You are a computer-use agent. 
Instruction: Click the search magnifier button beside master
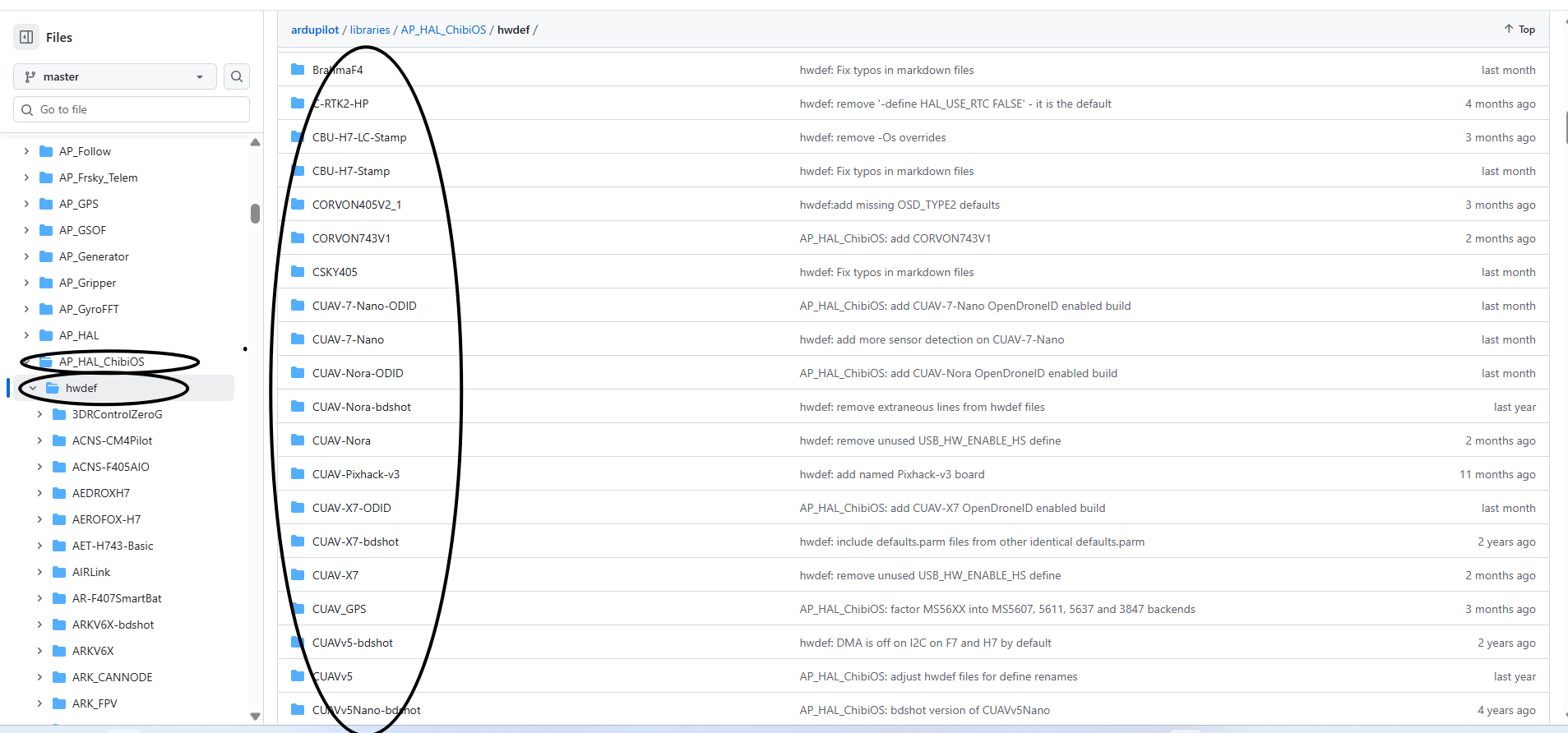tap(237, 76)
